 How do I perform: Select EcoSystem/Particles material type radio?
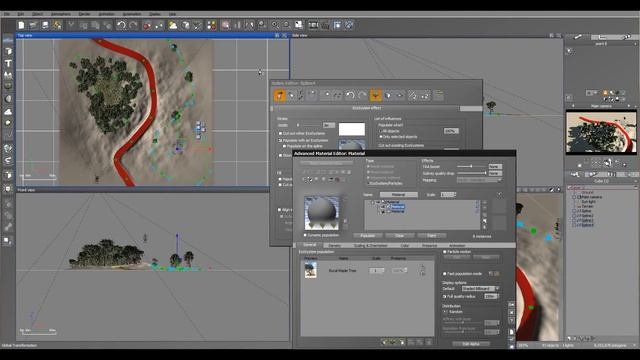point(368,183)
